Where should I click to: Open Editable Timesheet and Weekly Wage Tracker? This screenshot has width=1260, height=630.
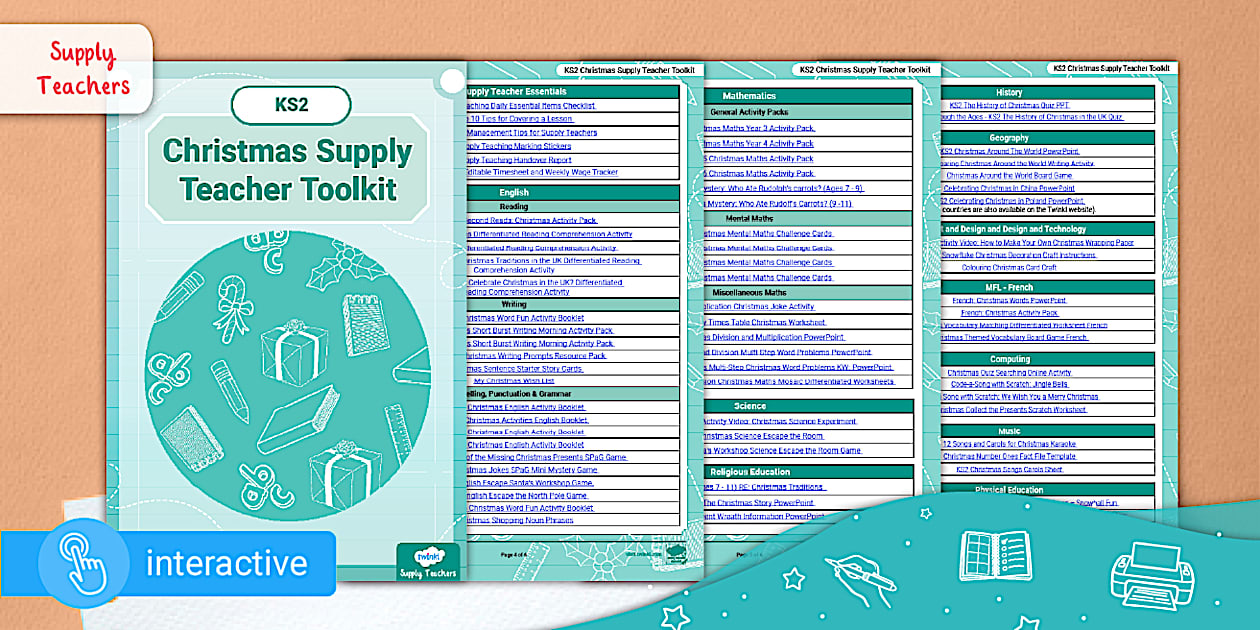[x=542, y=173]
